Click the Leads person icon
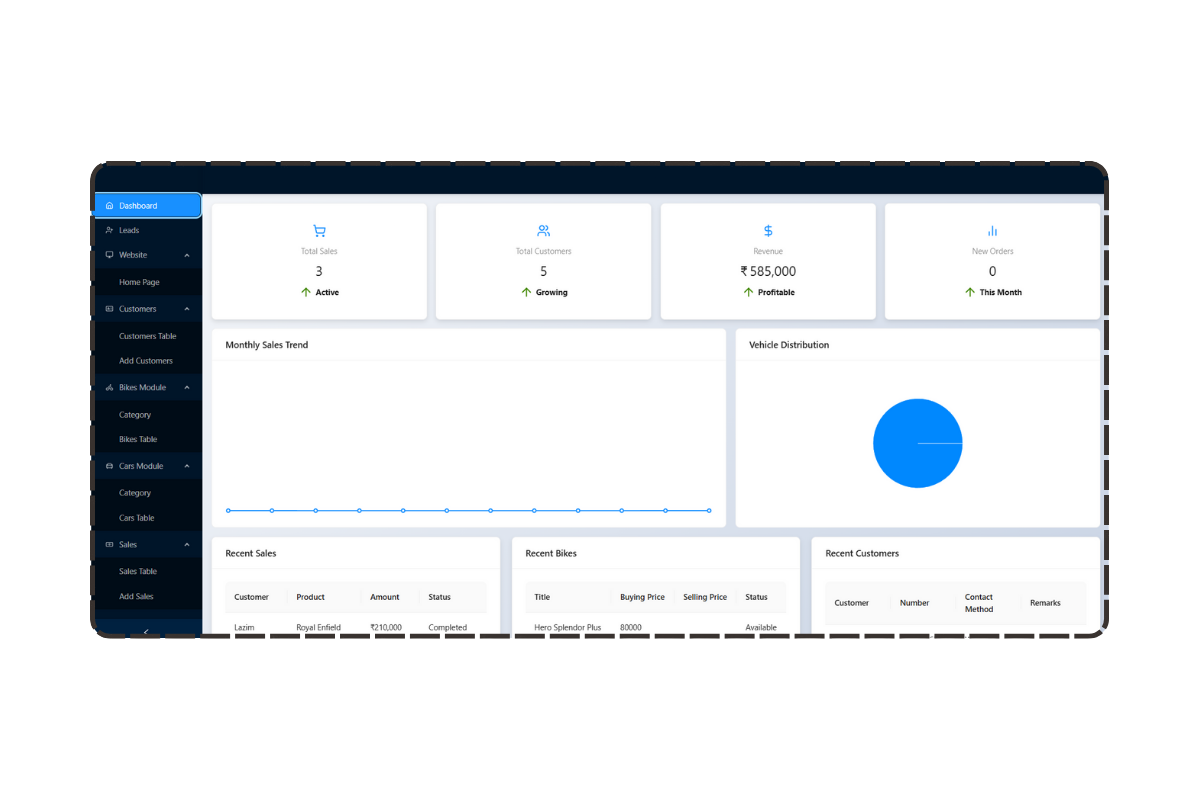Image resolution: width=1200 pixels, height=800 pixels. pyautogui.click(x=109, y=230)
